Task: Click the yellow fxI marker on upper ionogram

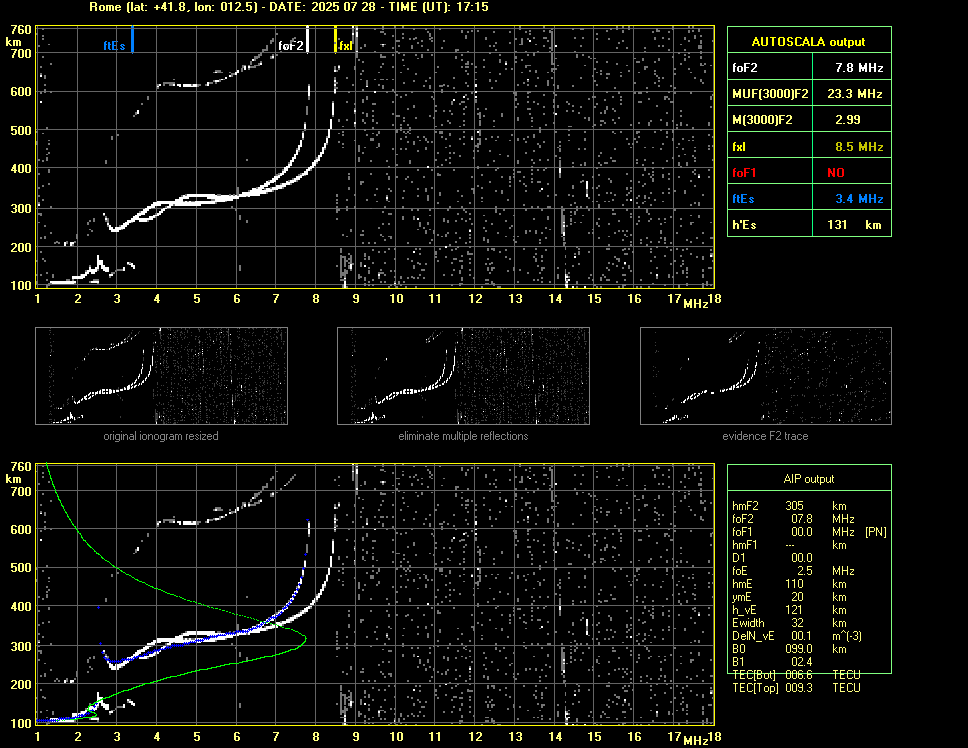Action: pyautogui.click(x=335, y=38)
